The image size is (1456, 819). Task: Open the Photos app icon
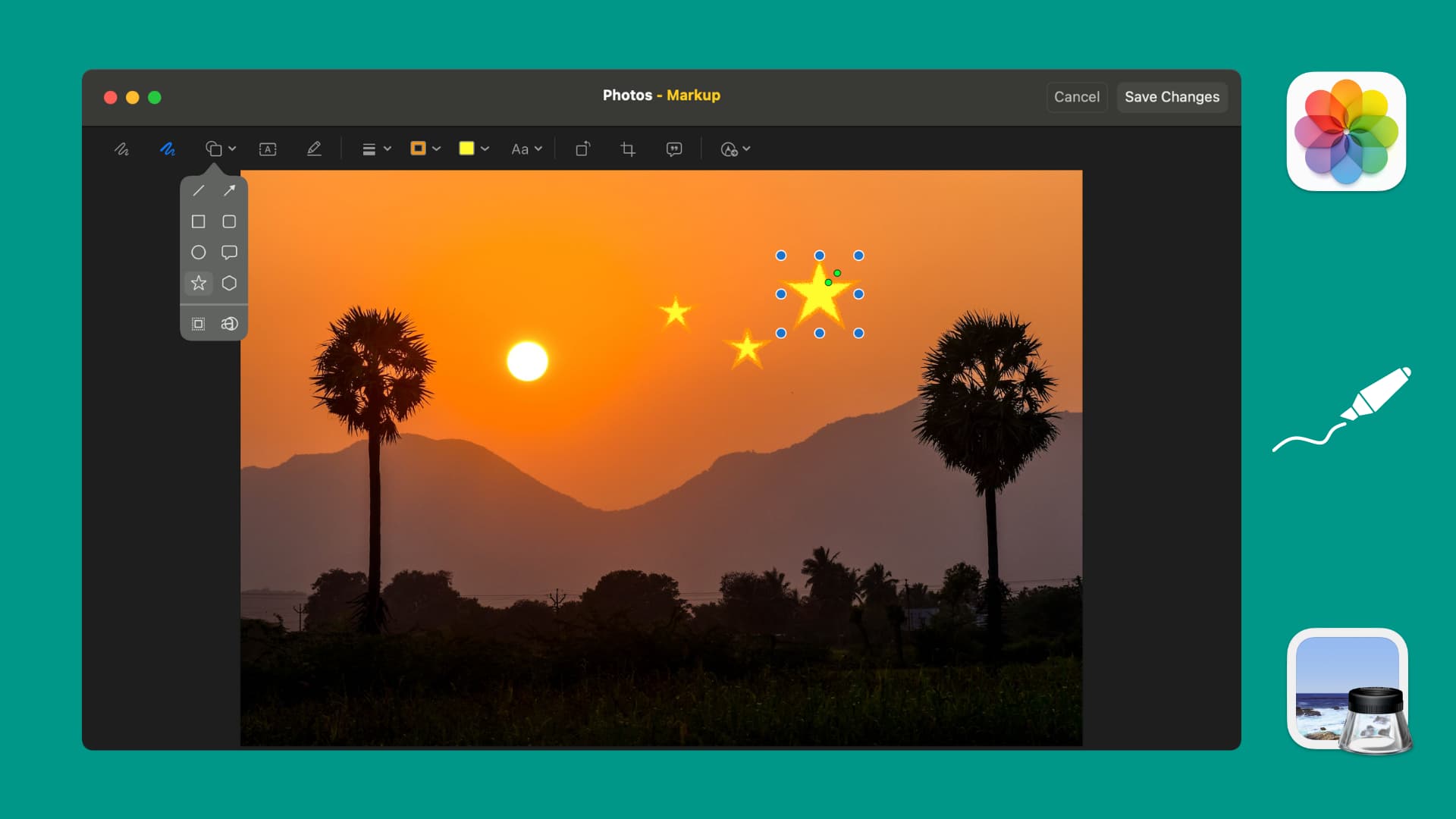click(1346, 131)
